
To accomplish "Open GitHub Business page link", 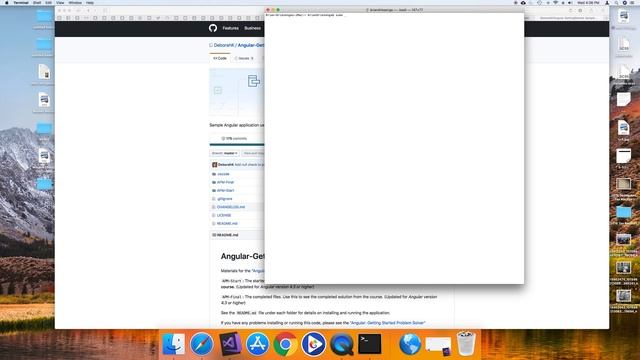I will click(252, 28).
